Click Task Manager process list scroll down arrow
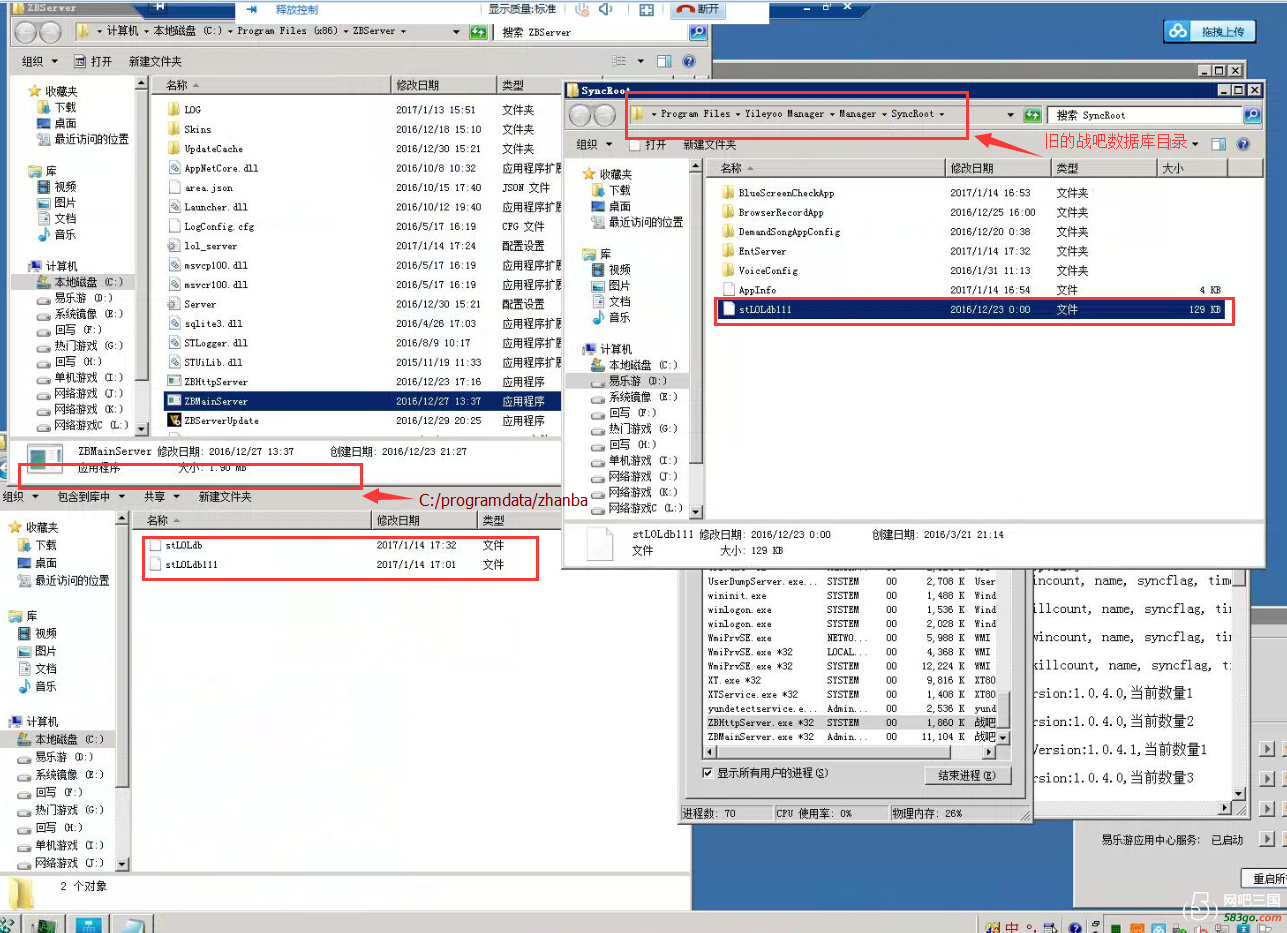The height and width of the screenshot is (933, 1287). point(1005,737)
